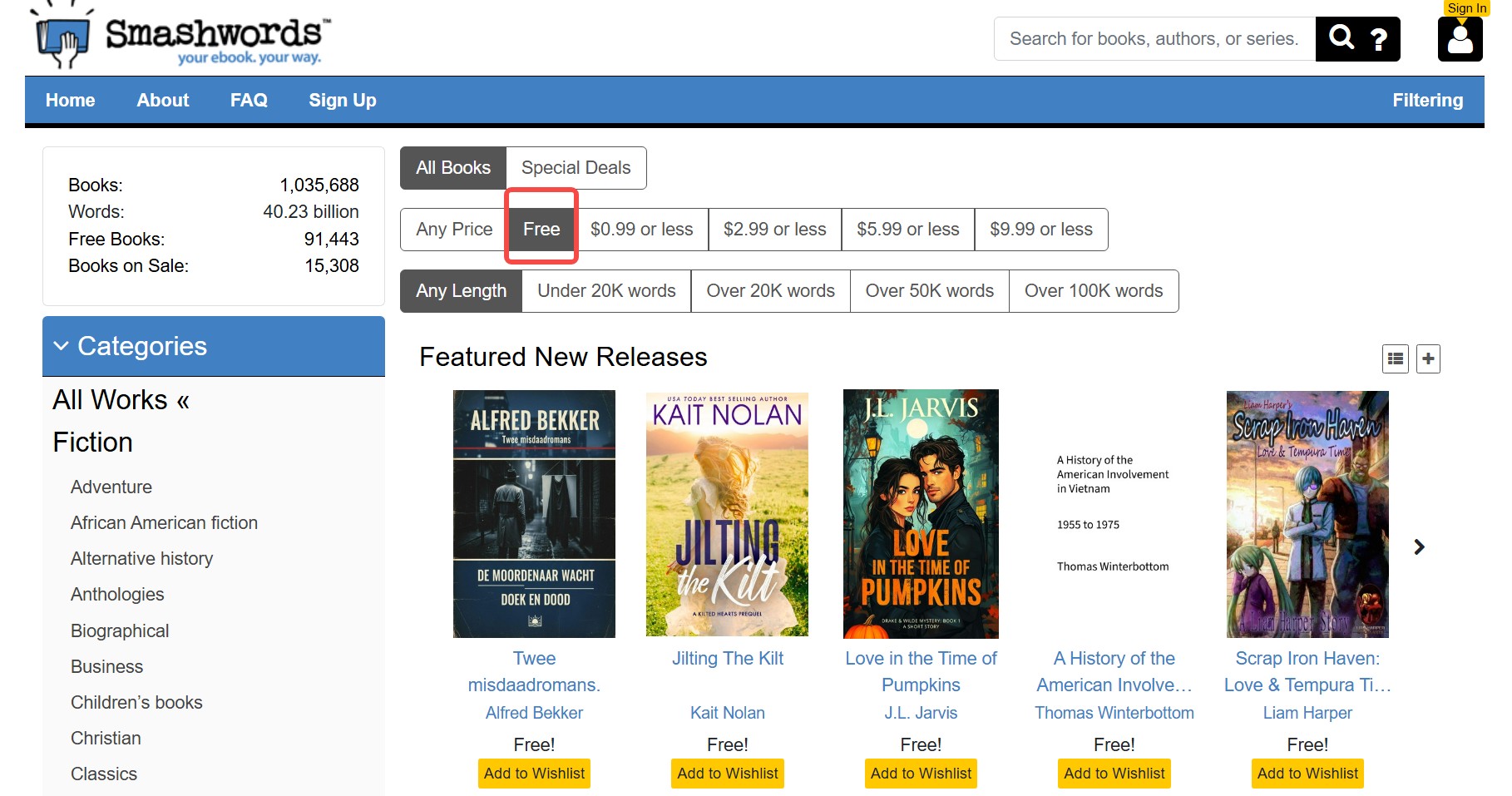Open author page for Kait Nolan
The image size is (1512, 796).
click(727, 712)
